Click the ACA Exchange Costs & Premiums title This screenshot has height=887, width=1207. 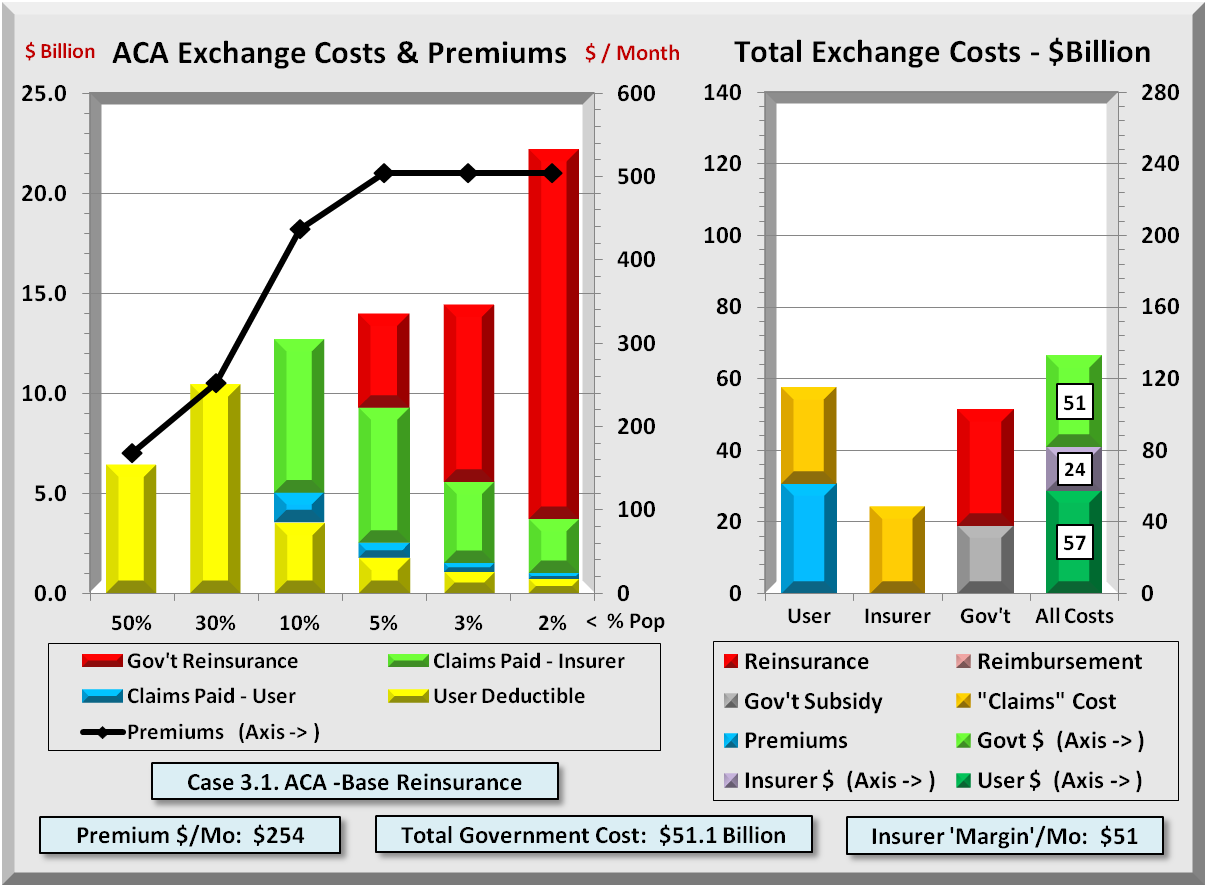click(x=340, y=53)
